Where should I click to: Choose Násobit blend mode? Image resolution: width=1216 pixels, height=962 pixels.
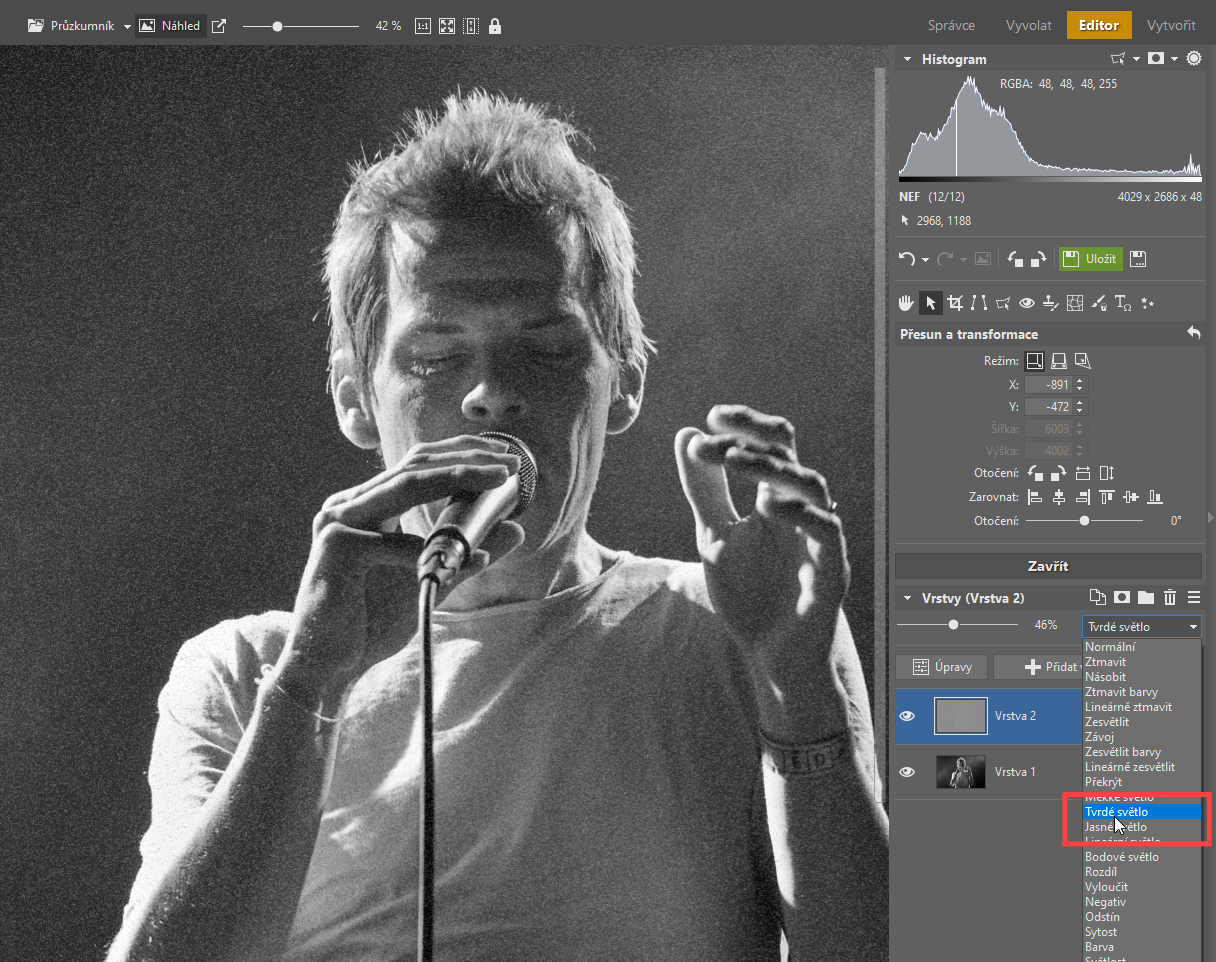click(x=1142, y=677)
